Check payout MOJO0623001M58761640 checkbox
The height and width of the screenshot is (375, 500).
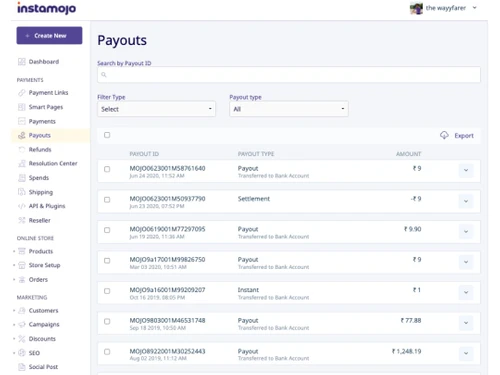click(x=107, y=169)
